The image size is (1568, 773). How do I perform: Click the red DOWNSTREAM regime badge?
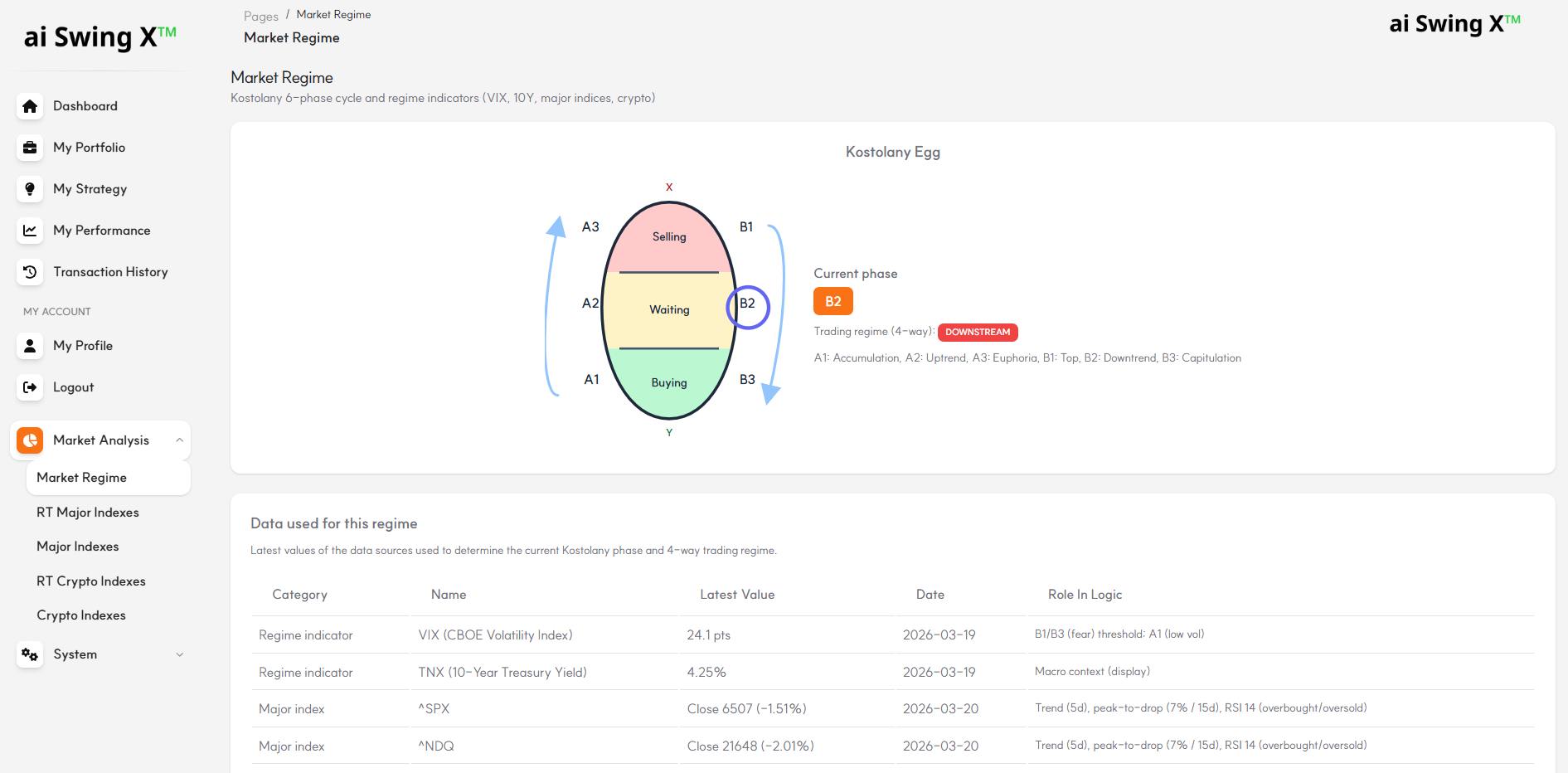[x=977, y=333]
